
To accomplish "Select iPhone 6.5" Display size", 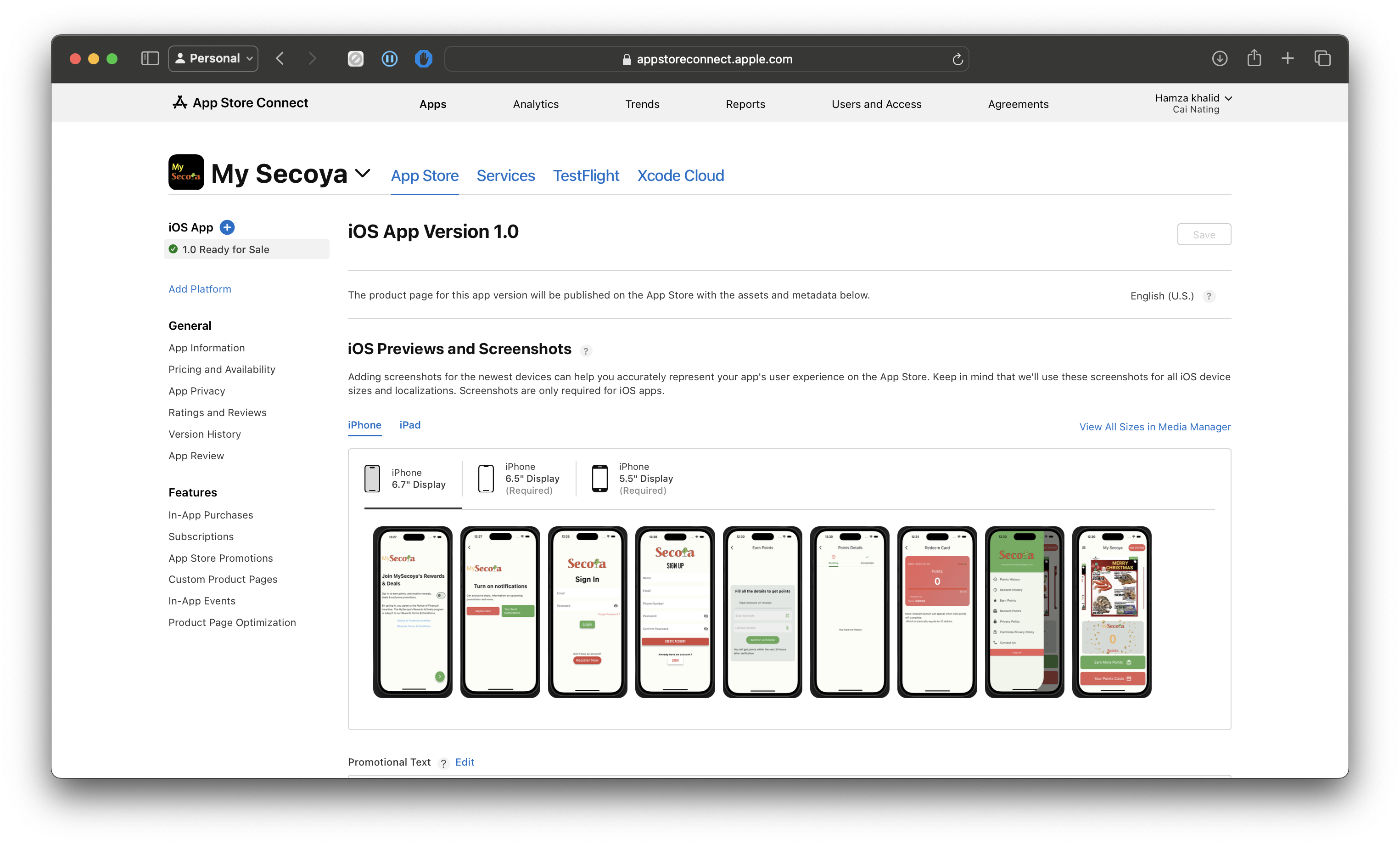I will pos(518,478).
